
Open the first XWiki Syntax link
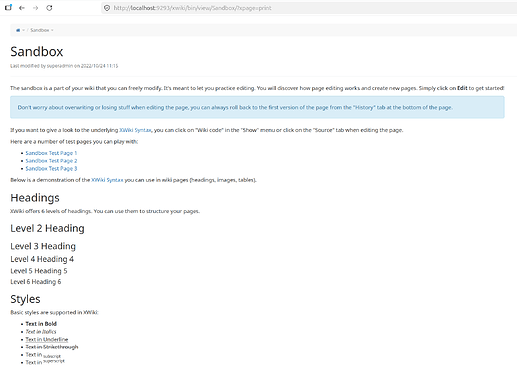point(135,130)
